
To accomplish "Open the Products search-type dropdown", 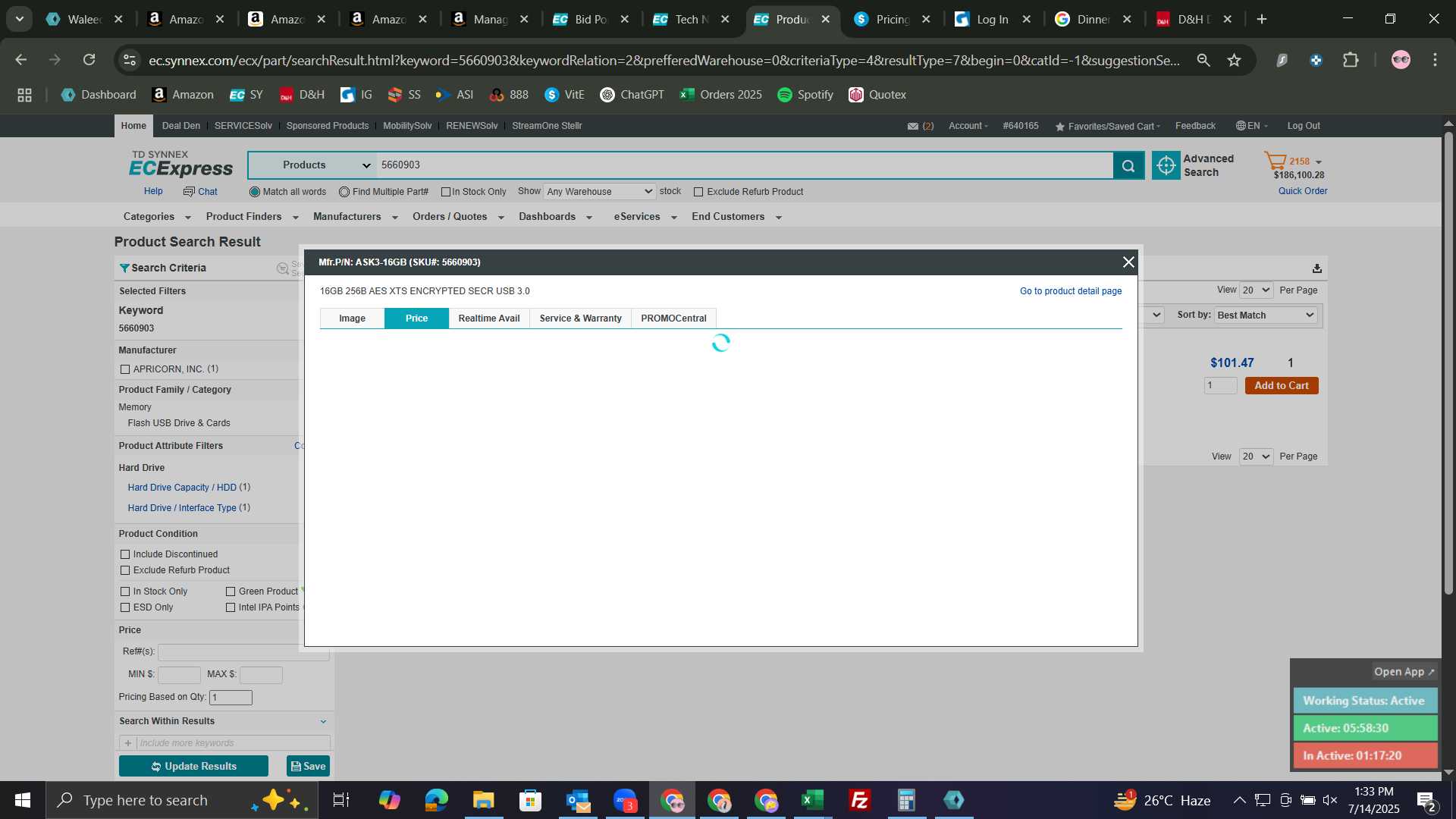I will (312, 165).
